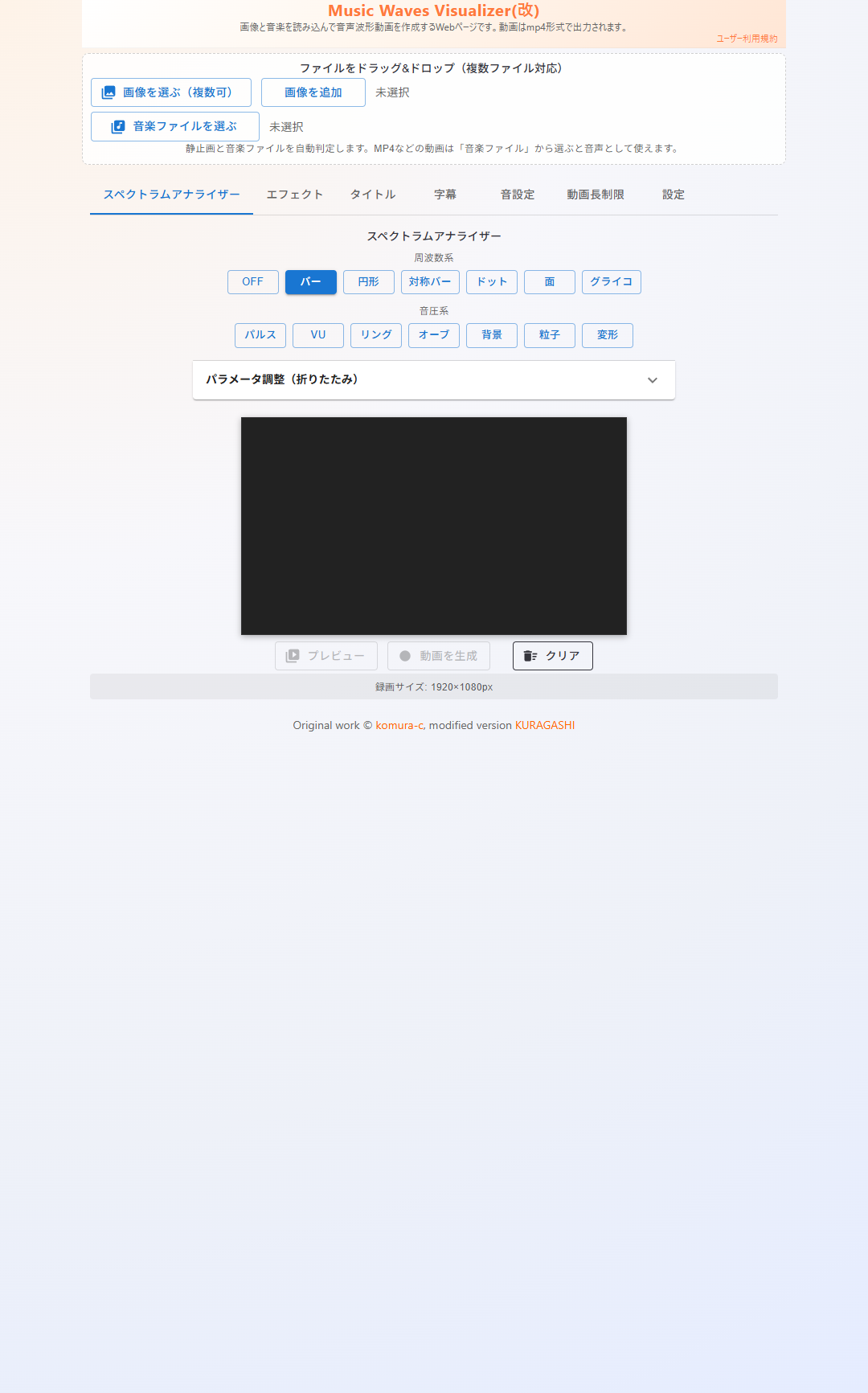Select the グライコ equalizer style
The height and width of the screenshot is (1393, 868).
point(611,282)
